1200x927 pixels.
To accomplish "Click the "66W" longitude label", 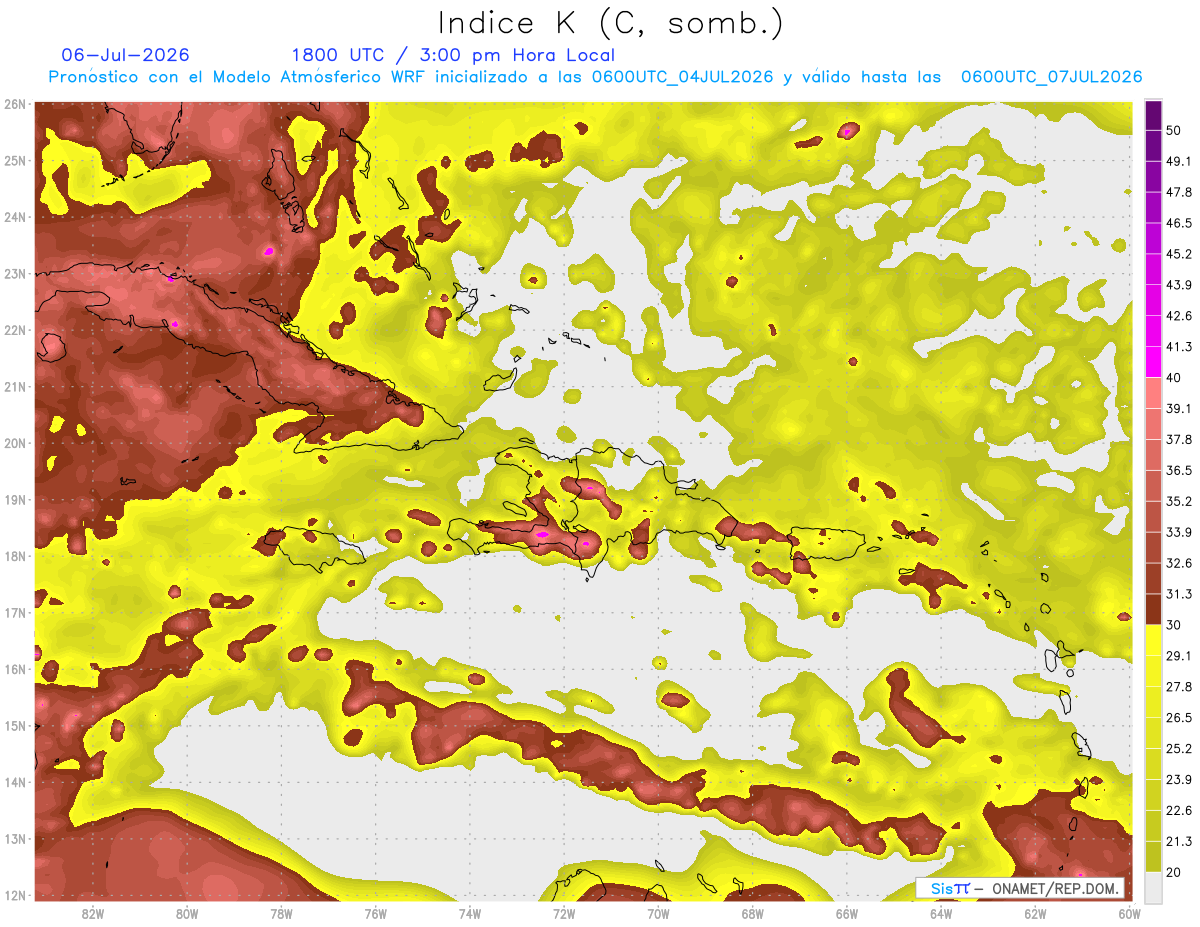I will tap(847, 914).
